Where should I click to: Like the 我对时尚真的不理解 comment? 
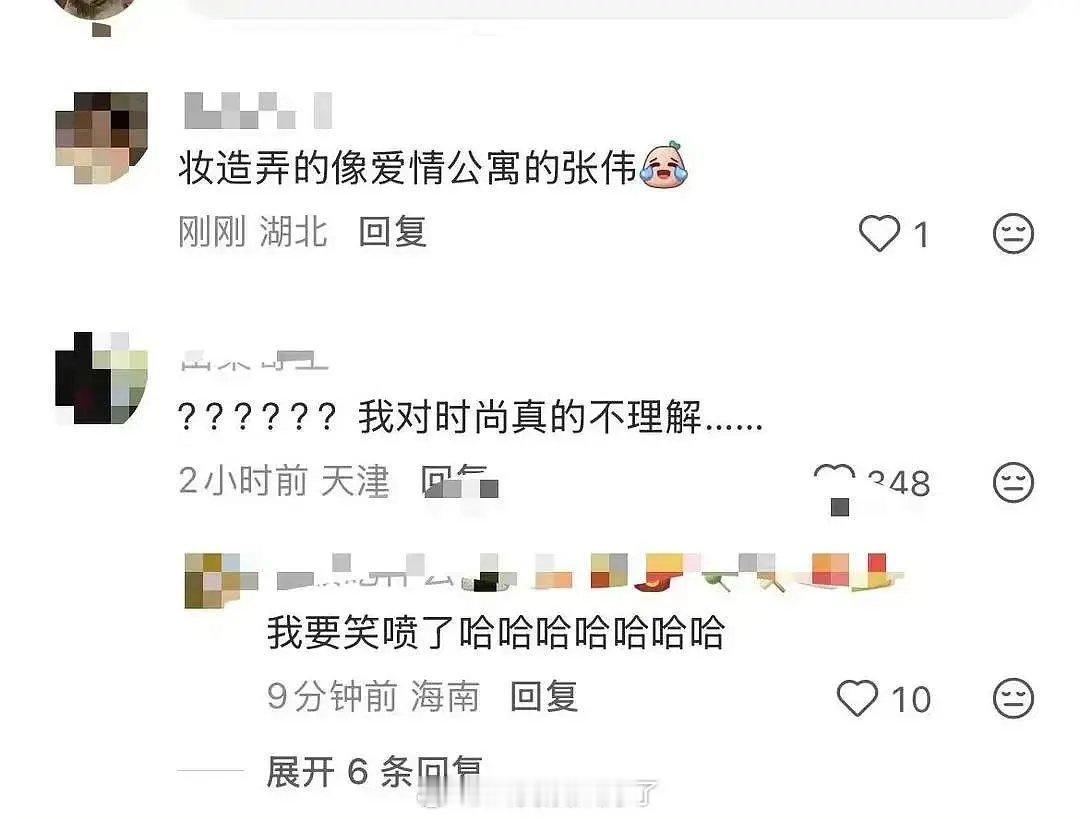tap(834, 481)
